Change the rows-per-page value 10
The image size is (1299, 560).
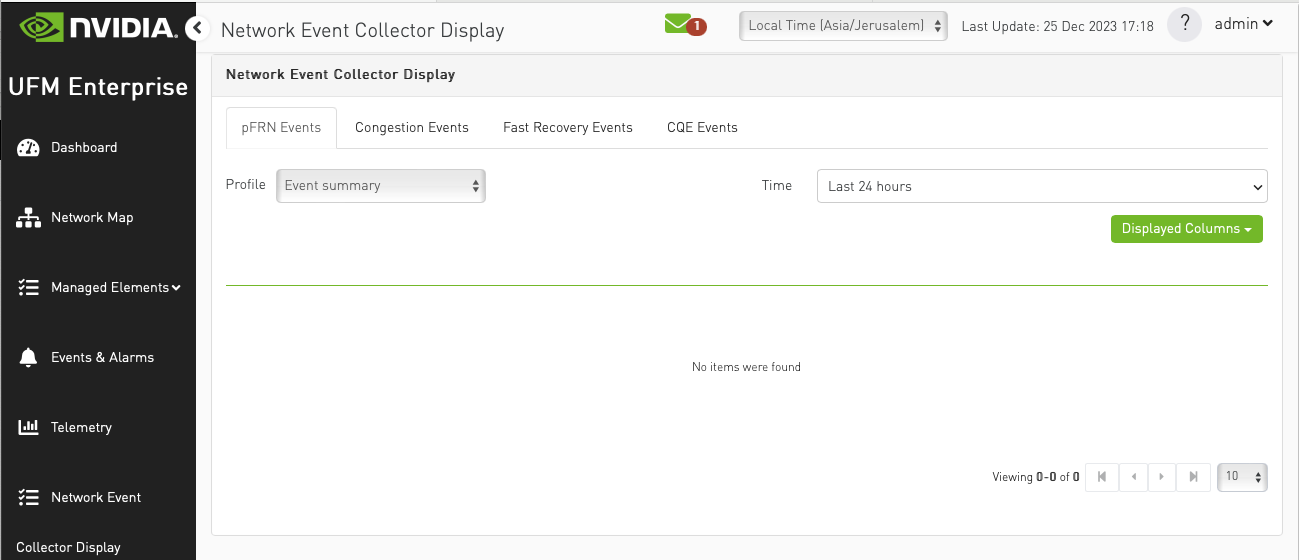[1242, 477]
